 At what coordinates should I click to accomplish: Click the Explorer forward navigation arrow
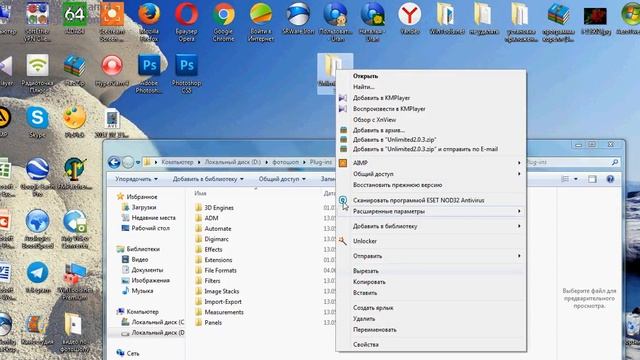(x=128, y=162)
